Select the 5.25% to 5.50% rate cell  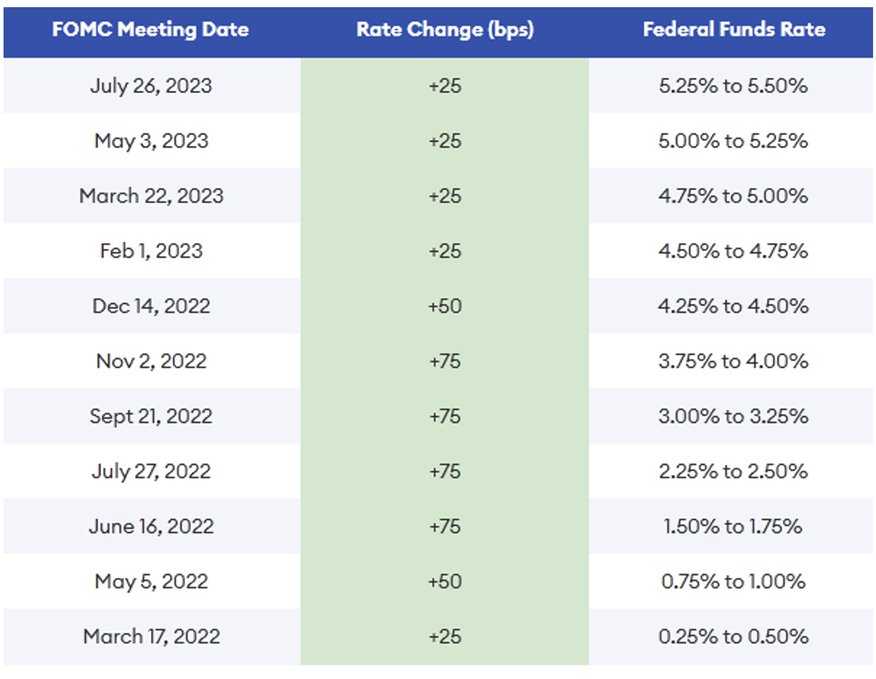[x=733, y=86]
